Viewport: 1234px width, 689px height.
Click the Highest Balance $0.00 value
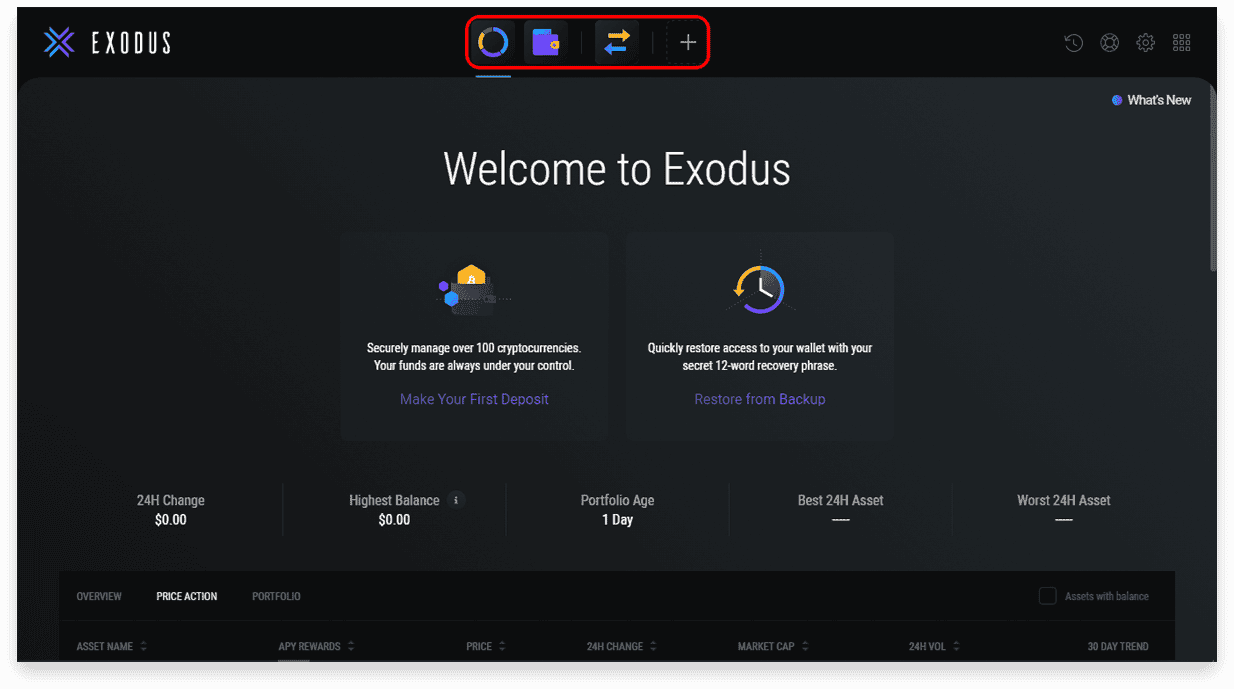point(394,520)
